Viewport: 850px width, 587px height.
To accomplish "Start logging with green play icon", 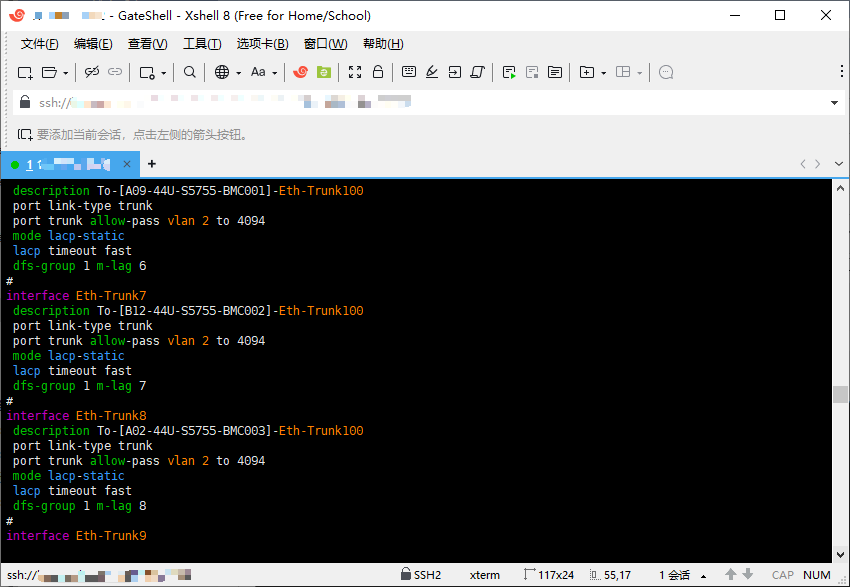I will 508,72.
